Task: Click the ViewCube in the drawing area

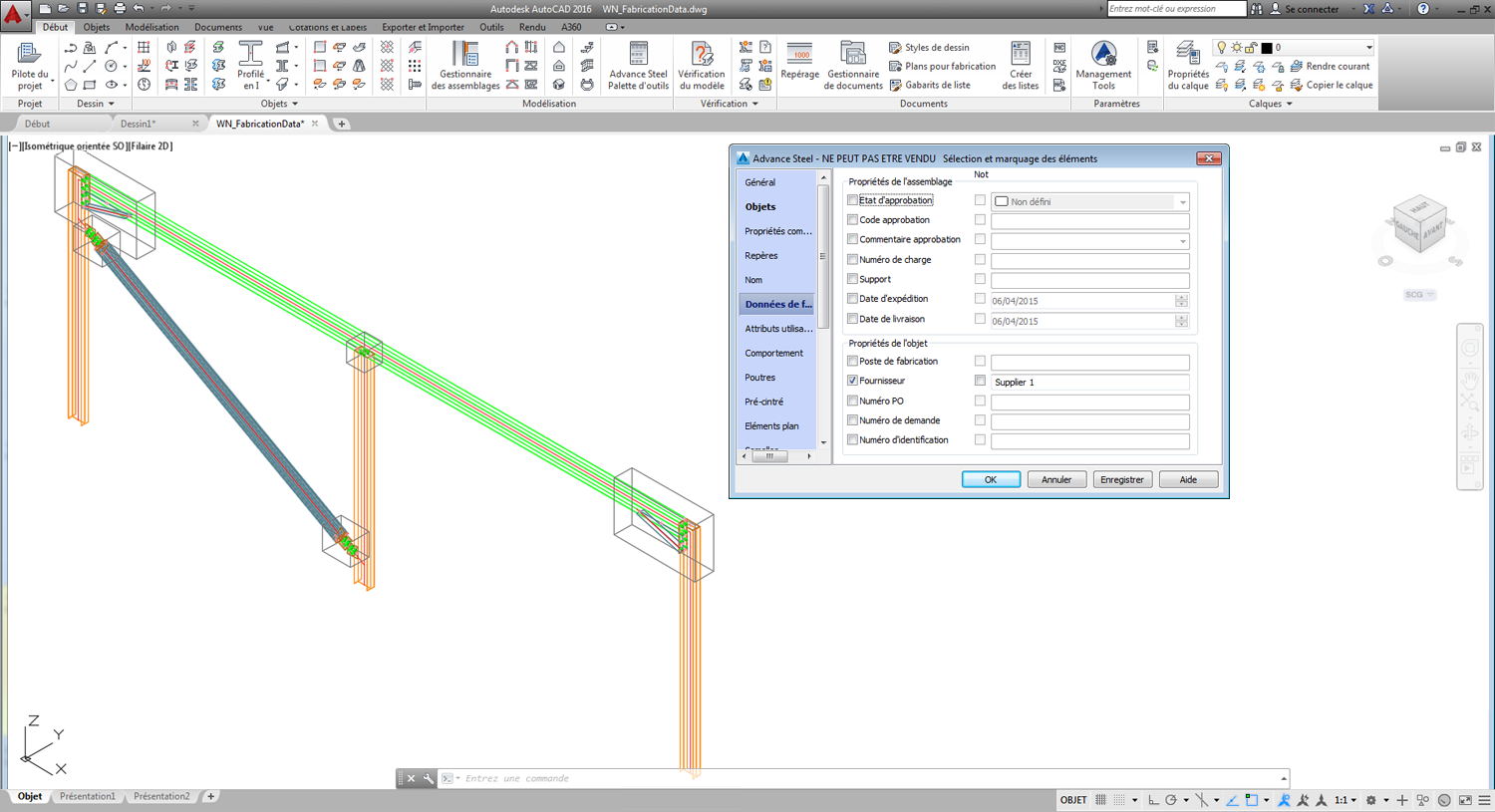Action: tap(1419, 224)
